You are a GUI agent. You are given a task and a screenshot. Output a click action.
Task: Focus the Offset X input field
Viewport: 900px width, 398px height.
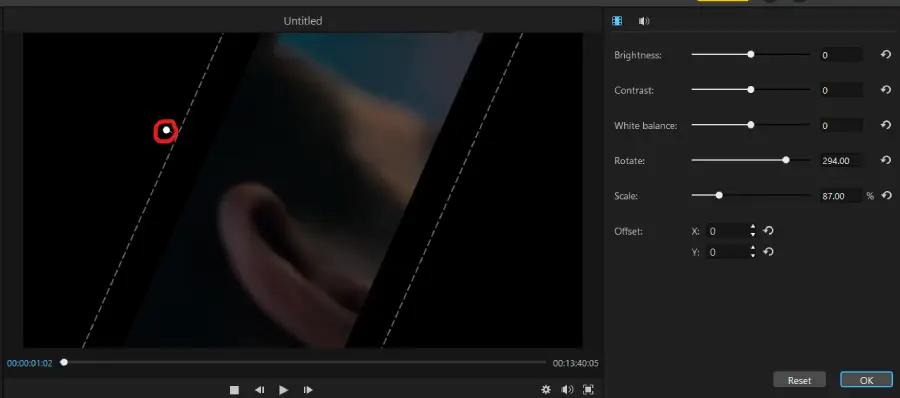727,231
